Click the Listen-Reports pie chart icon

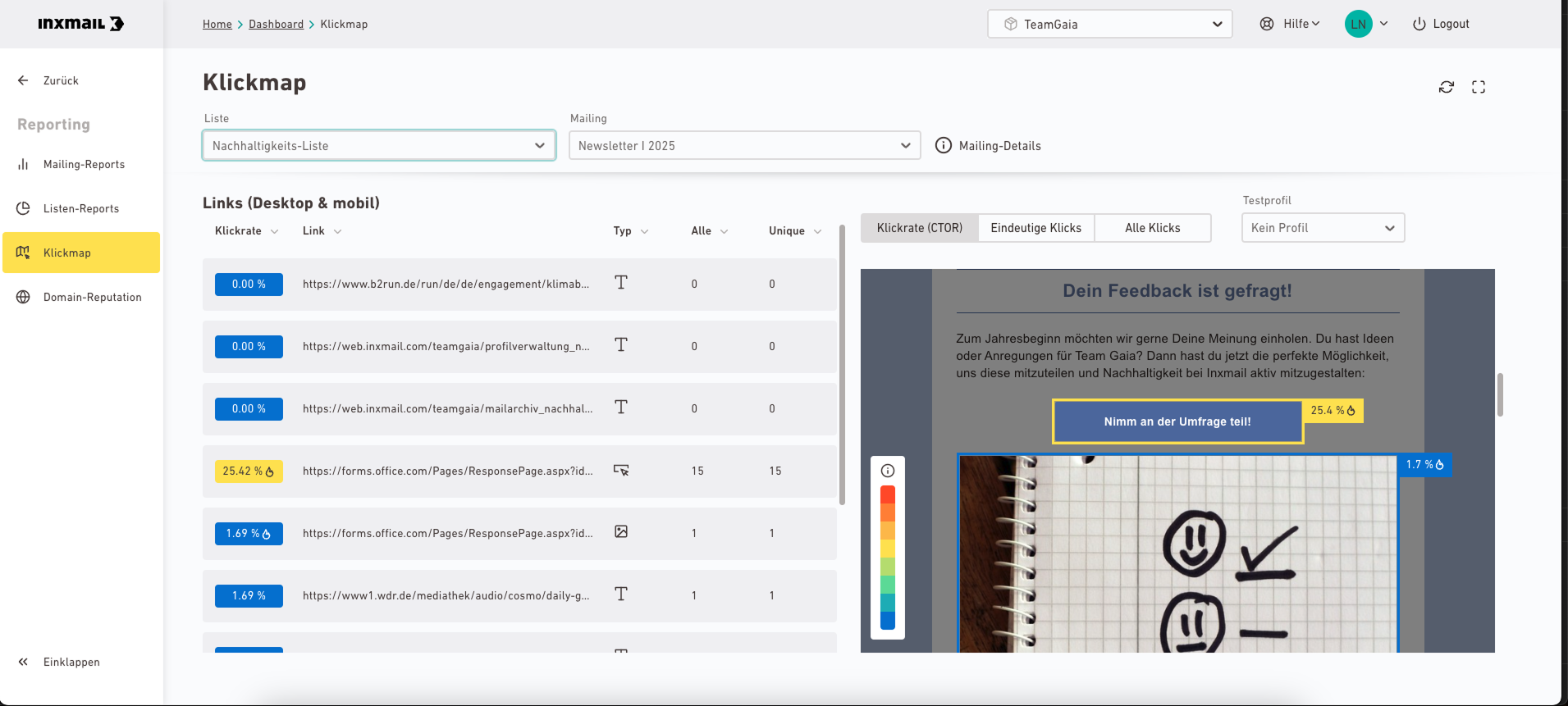23,208
